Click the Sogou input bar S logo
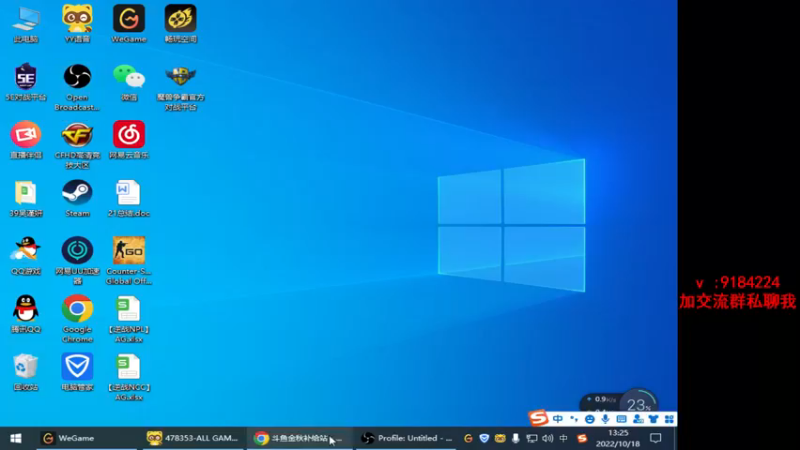 click(x=538, y=418)
